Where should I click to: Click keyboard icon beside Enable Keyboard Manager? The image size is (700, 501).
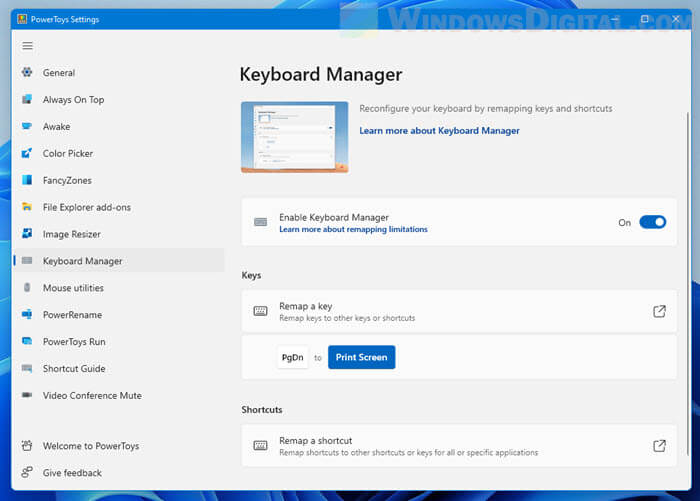click(x=260, y=222)
